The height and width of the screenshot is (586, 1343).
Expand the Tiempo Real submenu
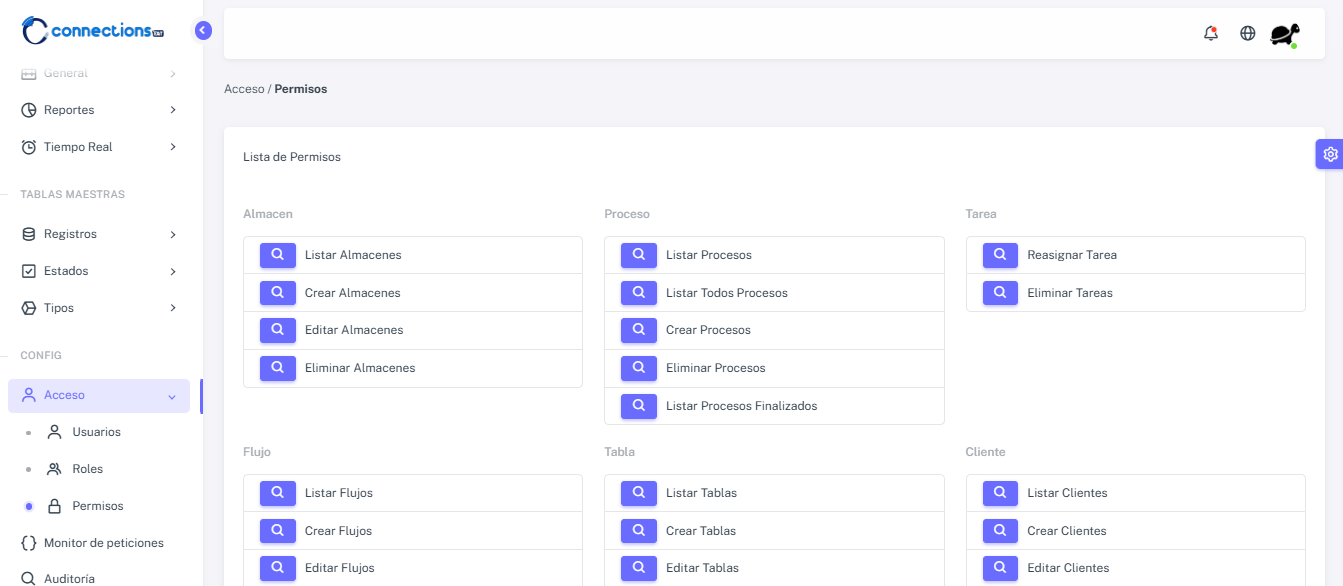pos(98,147)
